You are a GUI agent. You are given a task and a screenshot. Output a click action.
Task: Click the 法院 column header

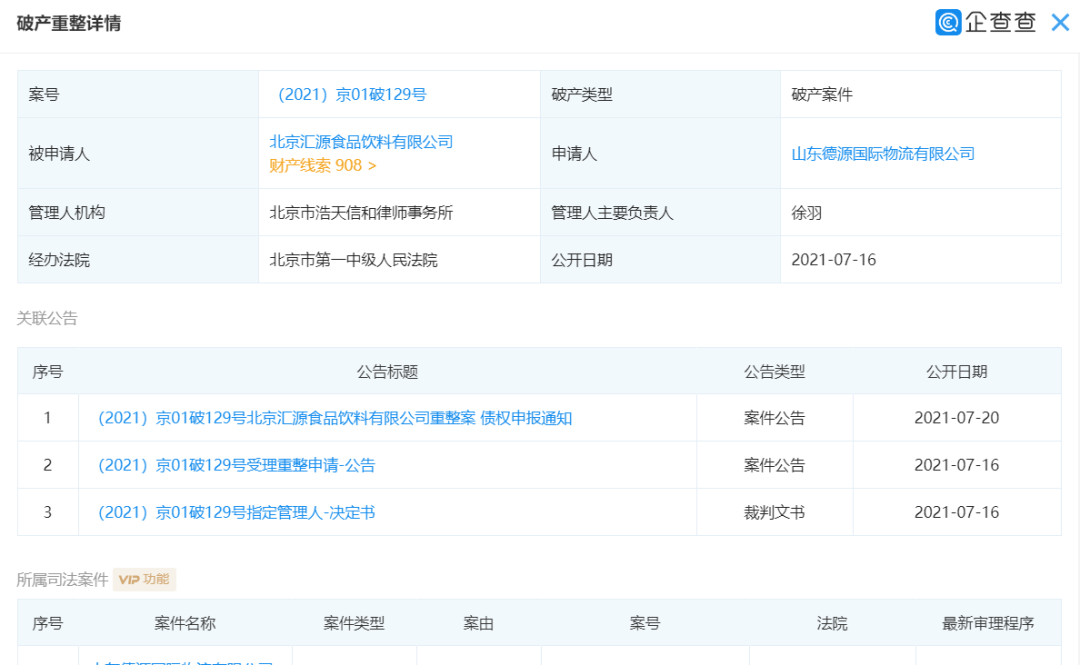tap(832, 624)
